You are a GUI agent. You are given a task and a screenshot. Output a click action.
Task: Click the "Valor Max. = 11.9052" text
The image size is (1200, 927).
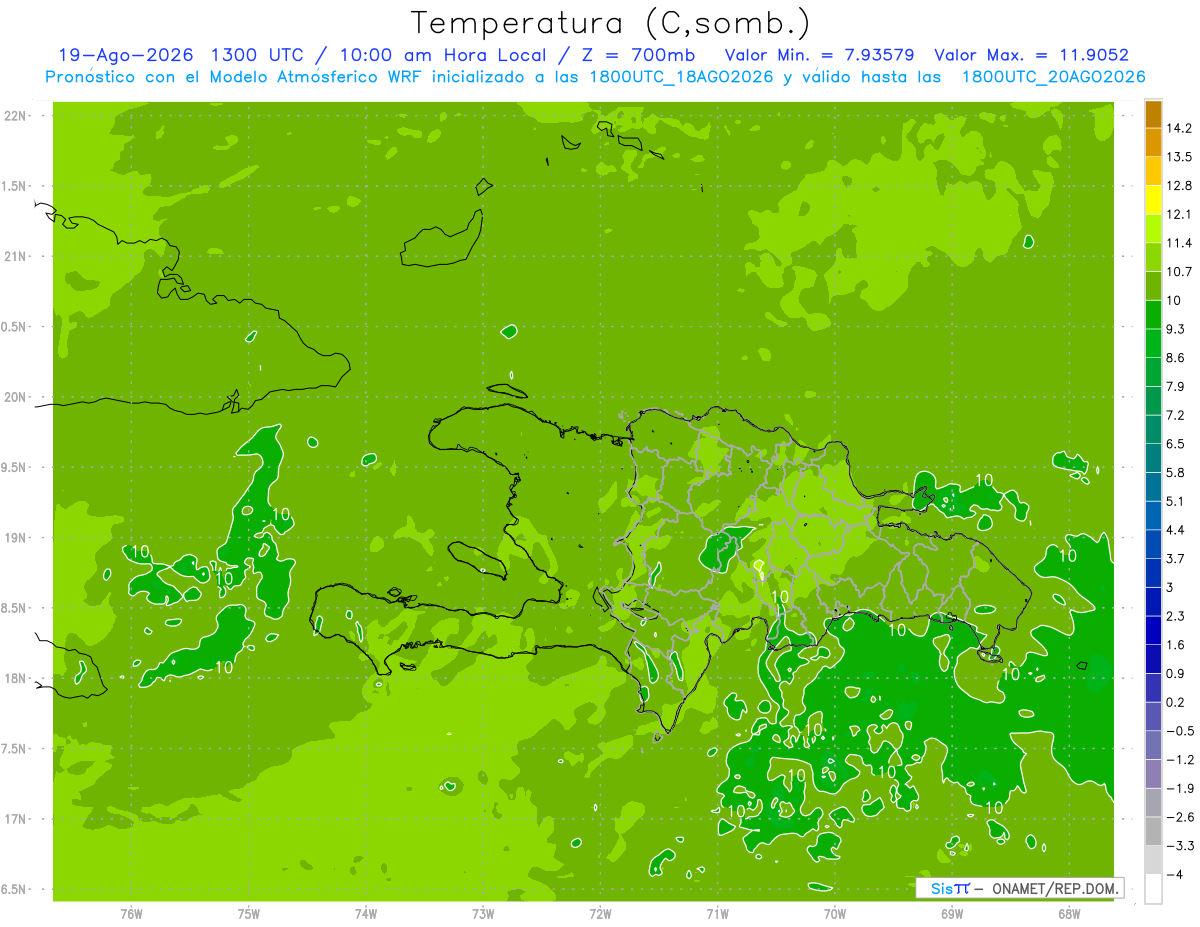(1032, 55)
